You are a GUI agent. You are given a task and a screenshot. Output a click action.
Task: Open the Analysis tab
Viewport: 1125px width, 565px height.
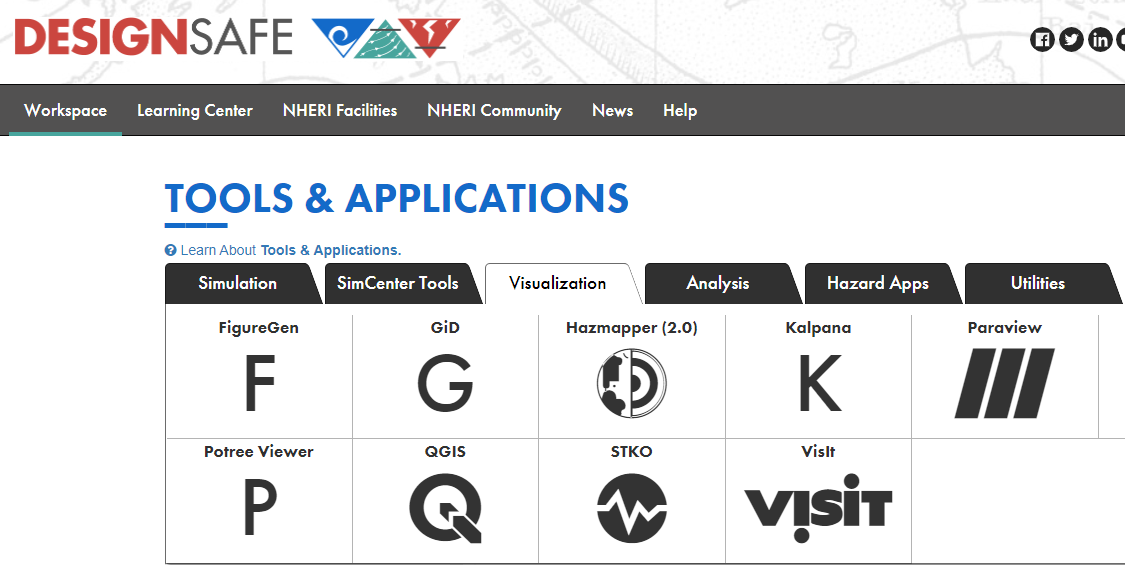tap(717, 284)
